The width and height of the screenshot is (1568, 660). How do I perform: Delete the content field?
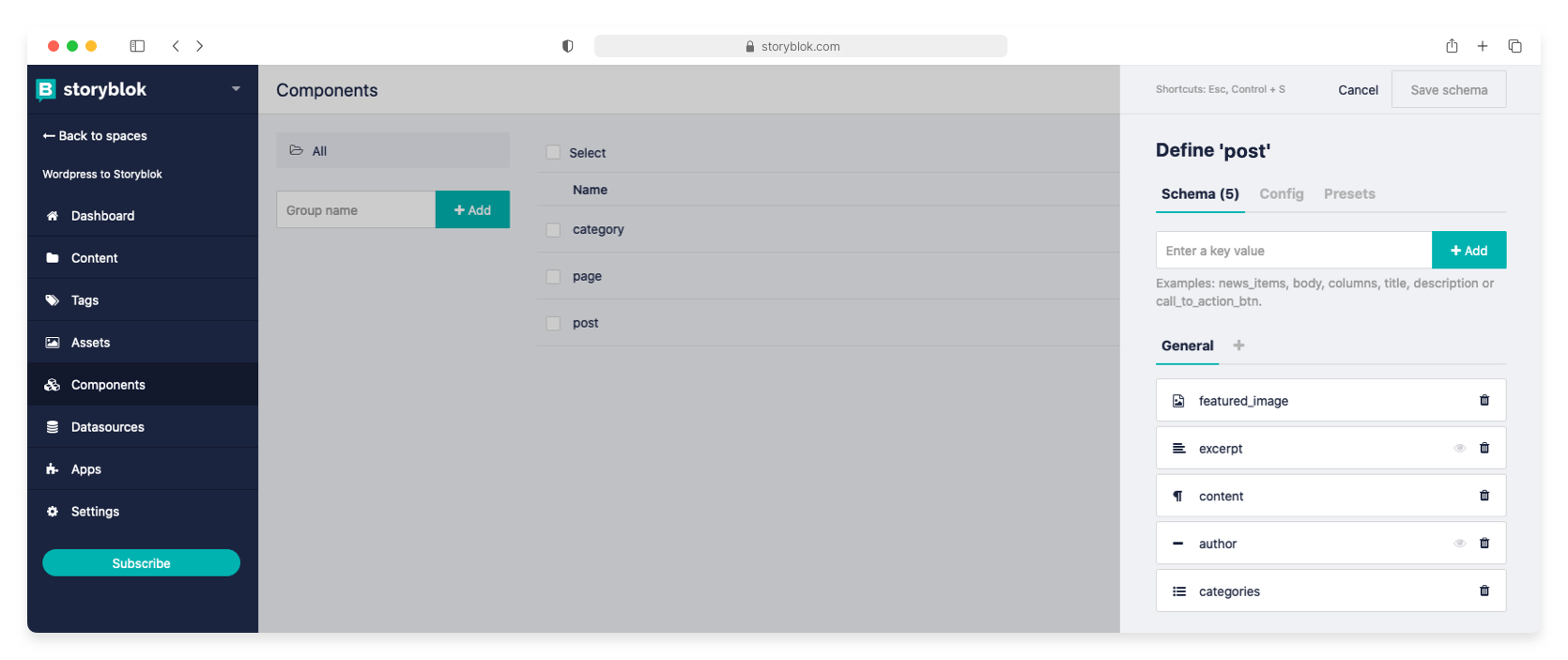[1484, 496]
